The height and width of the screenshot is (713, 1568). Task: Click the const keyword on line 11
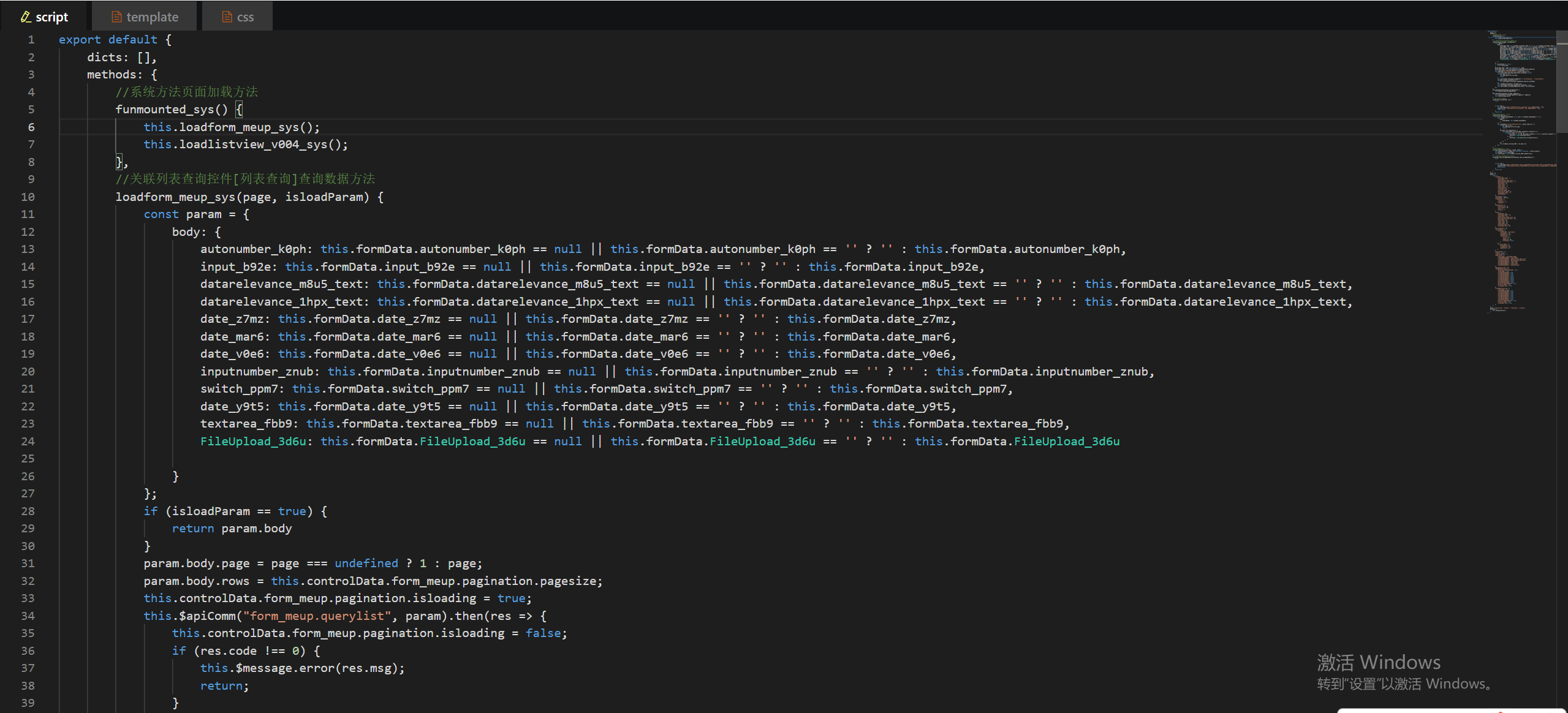[161, 214]
